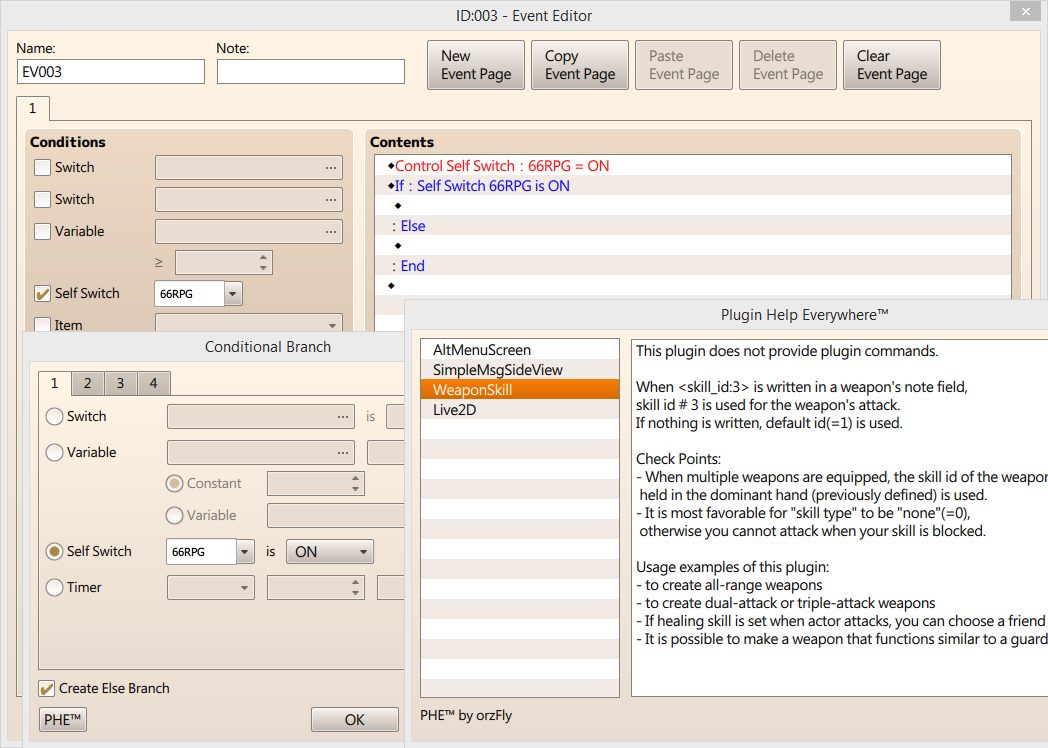Open Self Switch 66RPG dropdown in Conditional Branch
1048x748 pixels.
point(245,551)
